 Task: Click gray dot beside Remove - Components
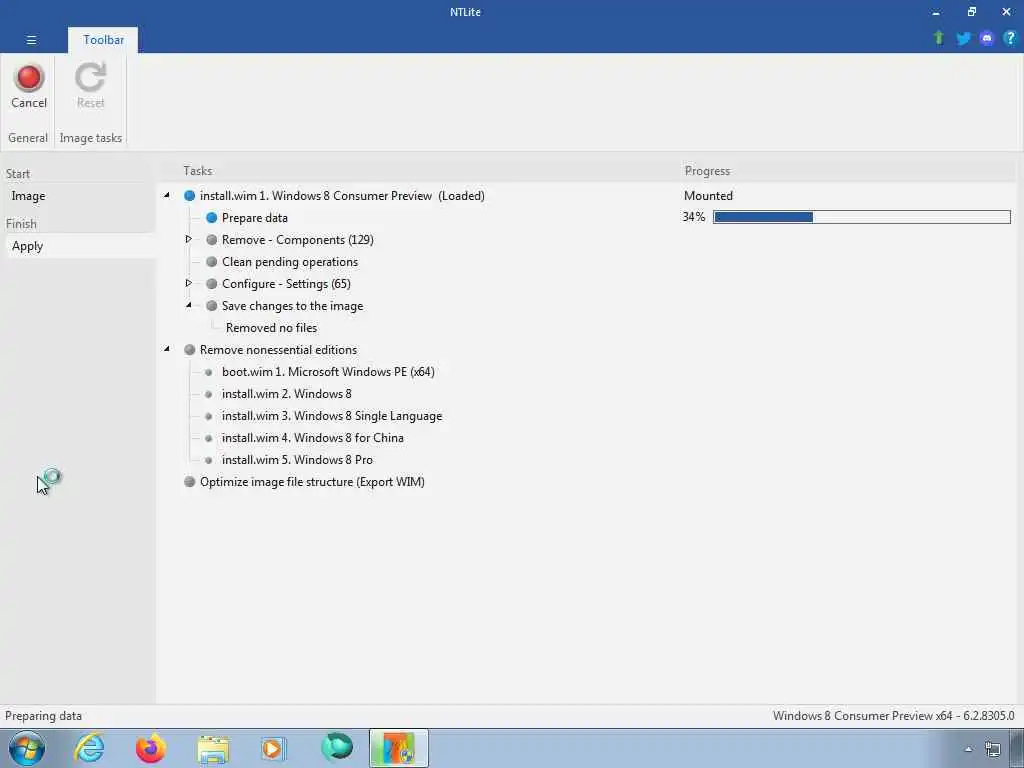click(212, 240)
